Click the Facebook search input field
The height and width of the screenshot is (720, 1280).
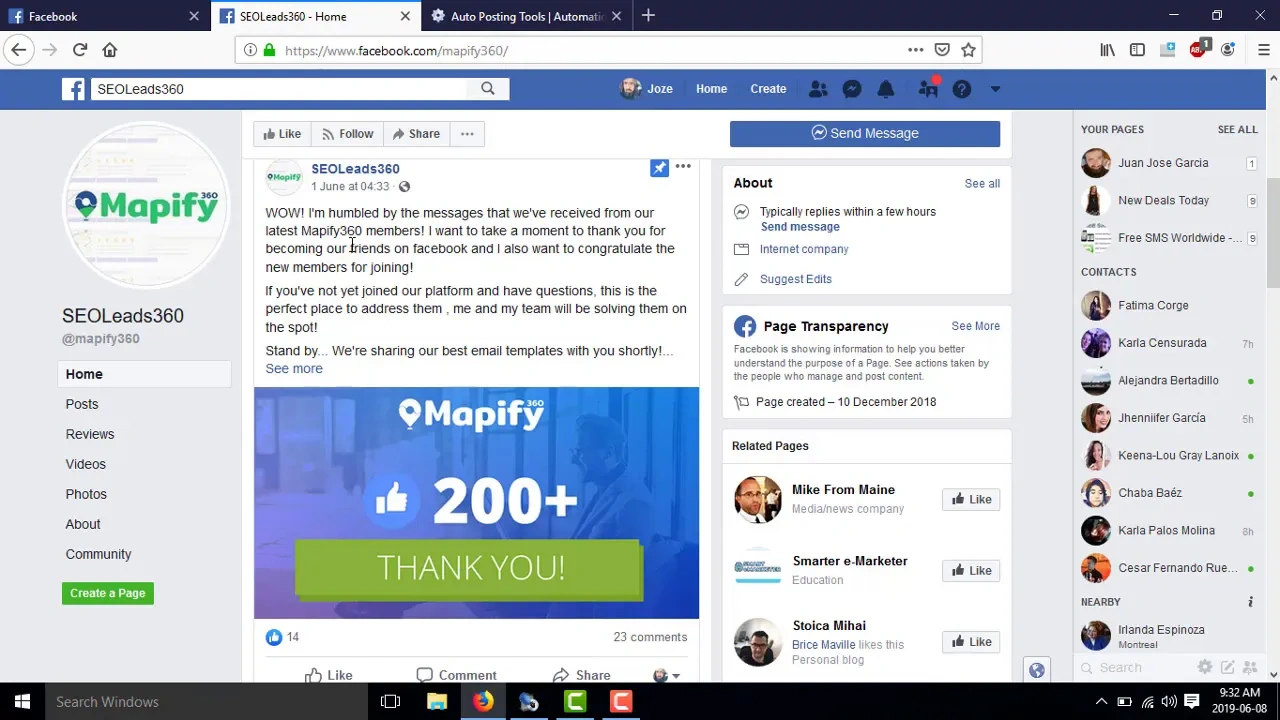click(x=280, y=89)
